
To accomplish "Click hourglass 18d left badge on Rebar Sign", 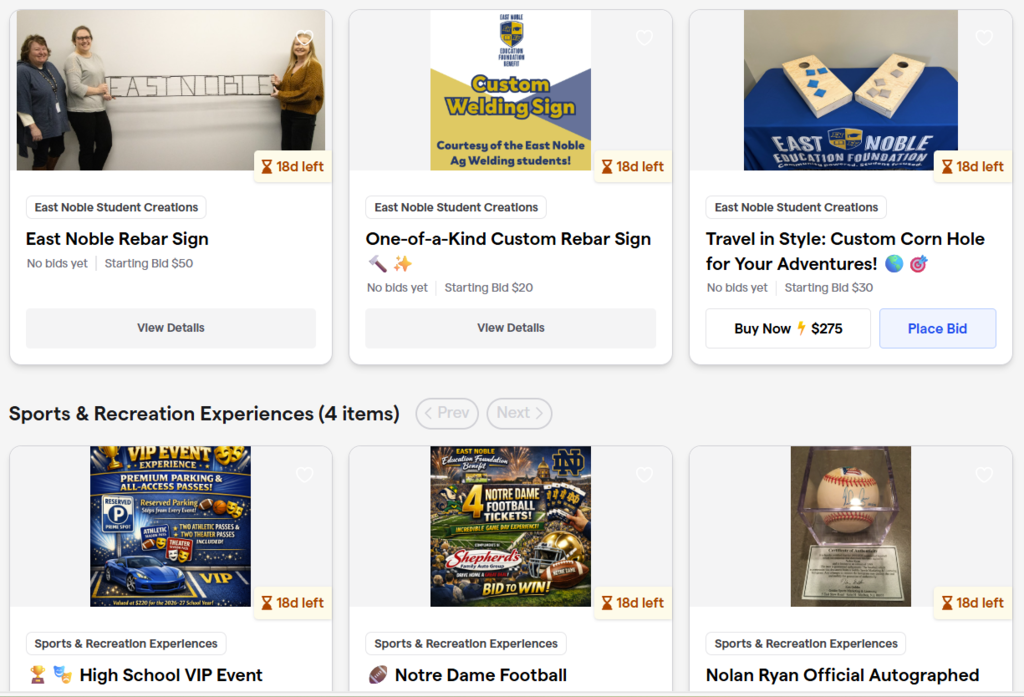I will coord(293,167).
